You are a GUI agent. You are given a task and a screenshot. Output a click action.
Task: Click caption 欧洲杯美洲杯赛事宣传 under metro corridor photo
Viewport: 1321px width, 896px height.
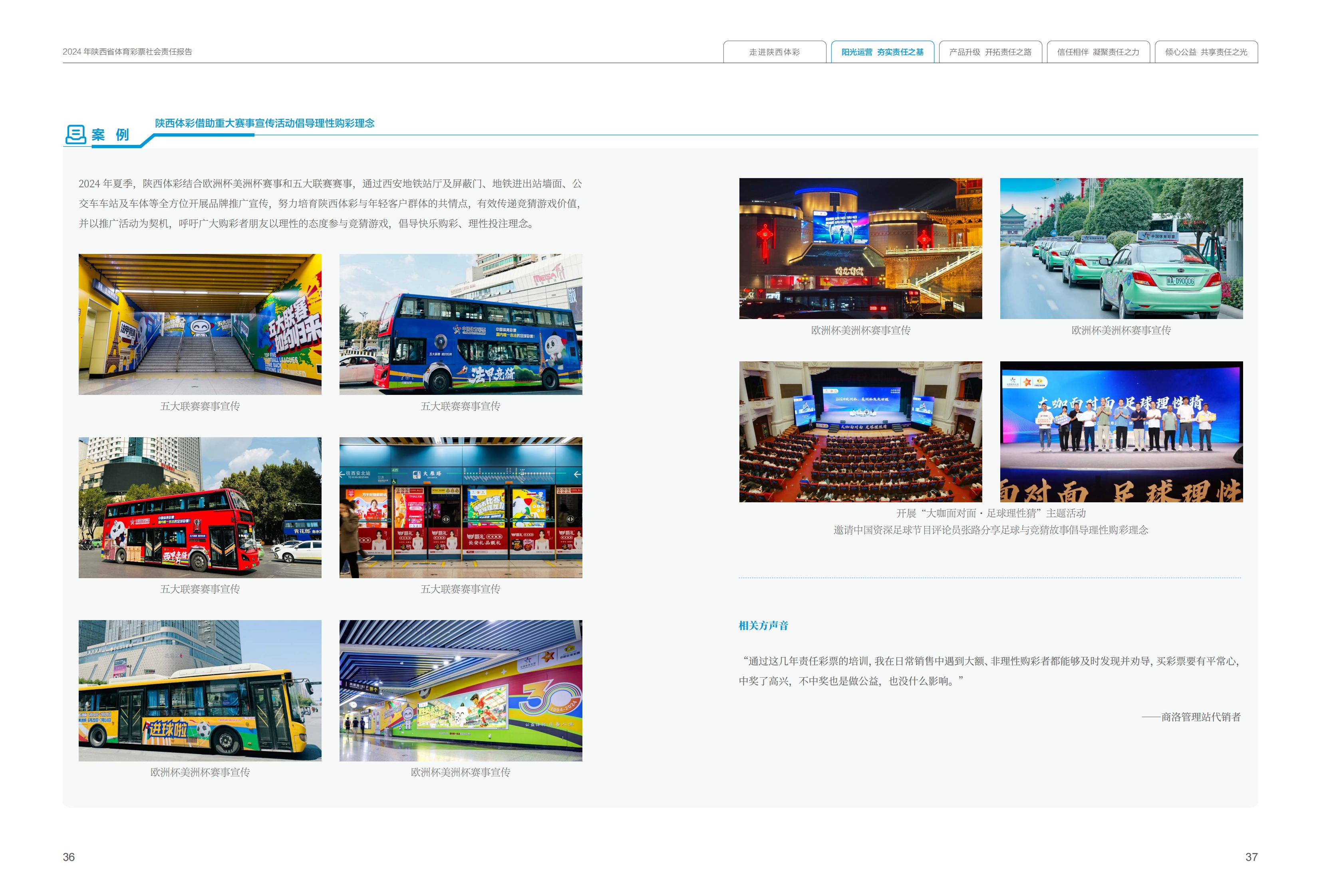pos(461,772)
